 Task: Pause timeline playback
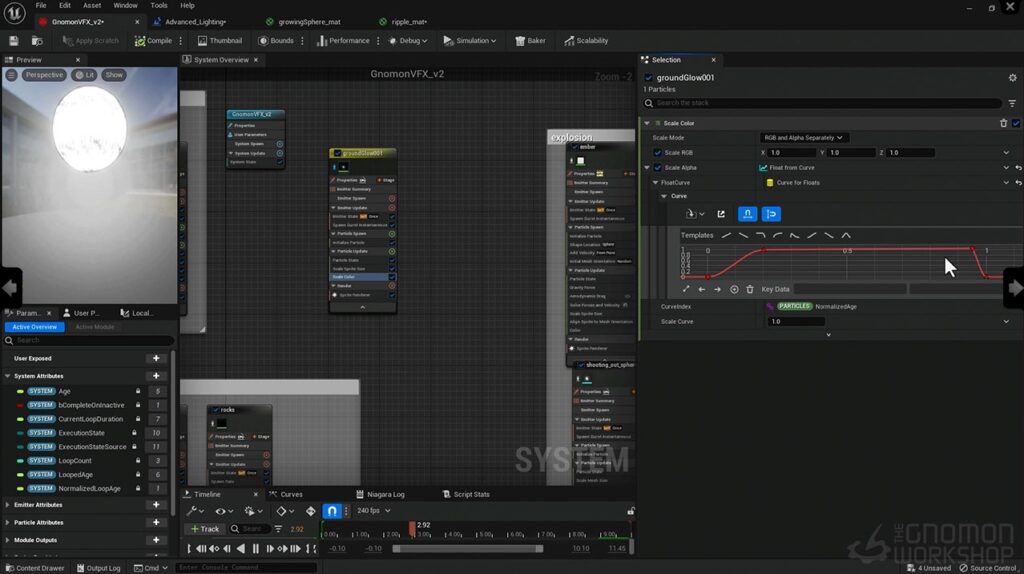[256, 549]
